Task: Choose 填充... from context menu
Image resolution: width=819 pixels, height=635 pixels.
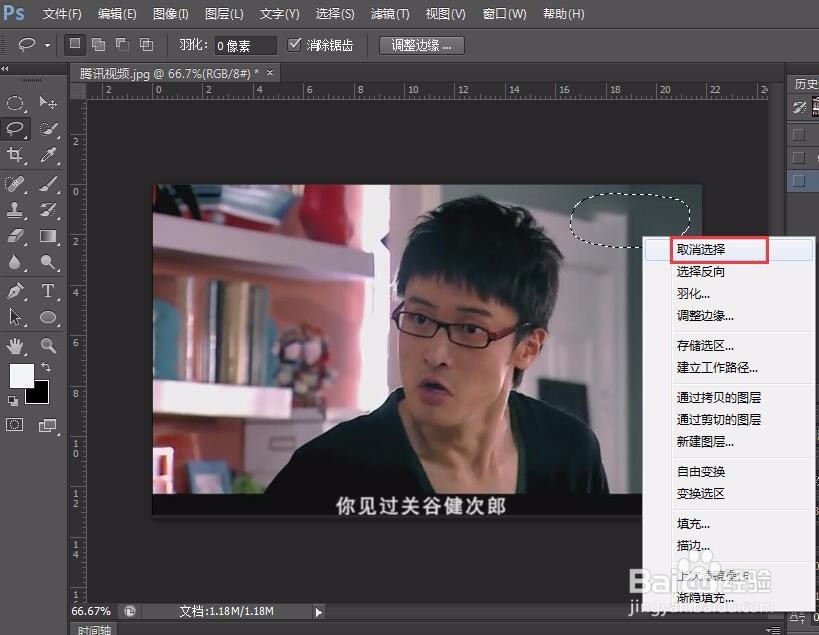Action: pyautogui.click(x=730, y=524)
